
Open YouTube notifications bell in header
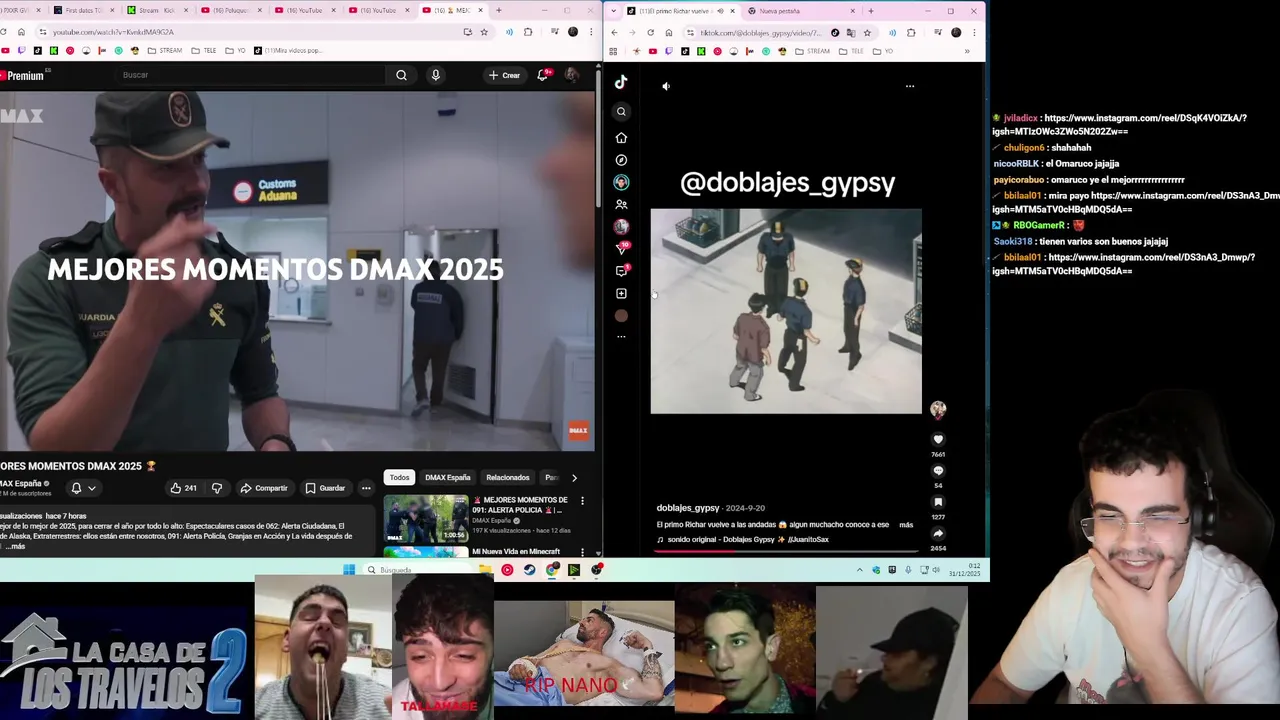click(543, 75)
